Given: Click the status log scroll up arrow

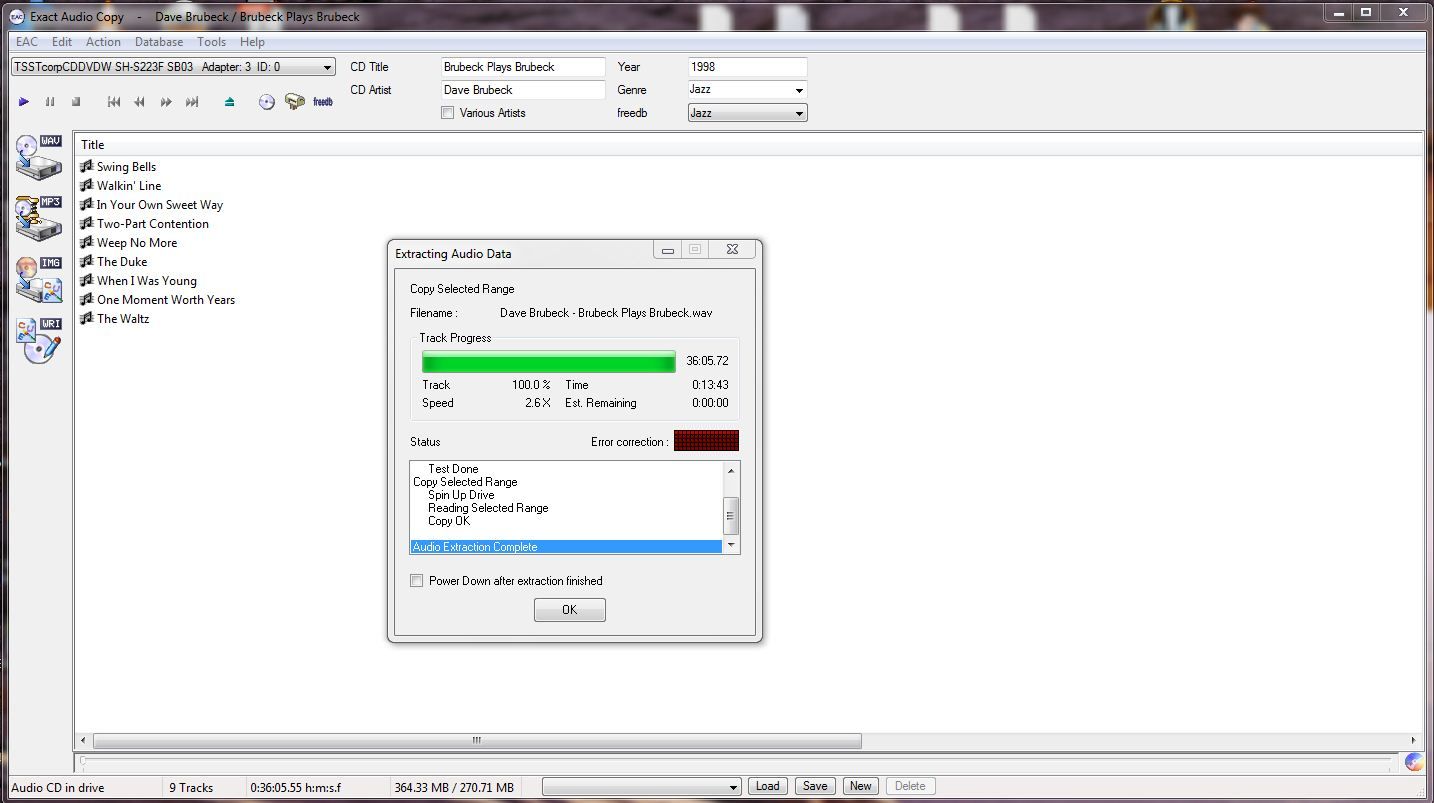Looking at the screenshot, I should (x=732, y=470).
